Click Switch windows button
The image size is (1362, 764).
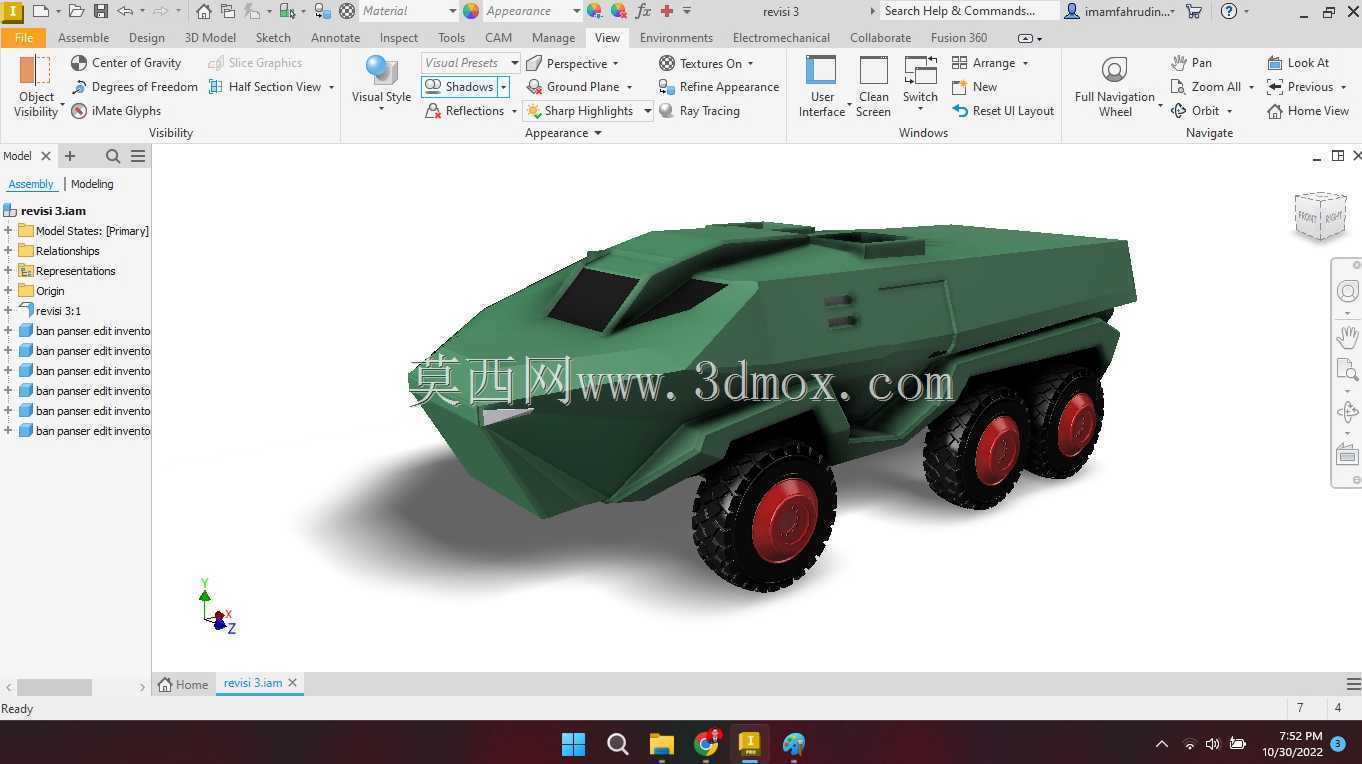[x=920, y=84]
